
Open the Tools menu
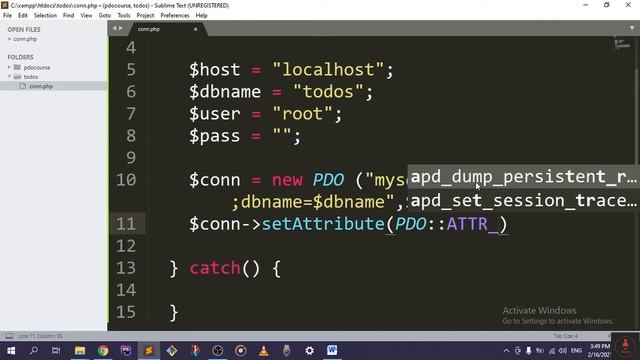tap(124, 16)
